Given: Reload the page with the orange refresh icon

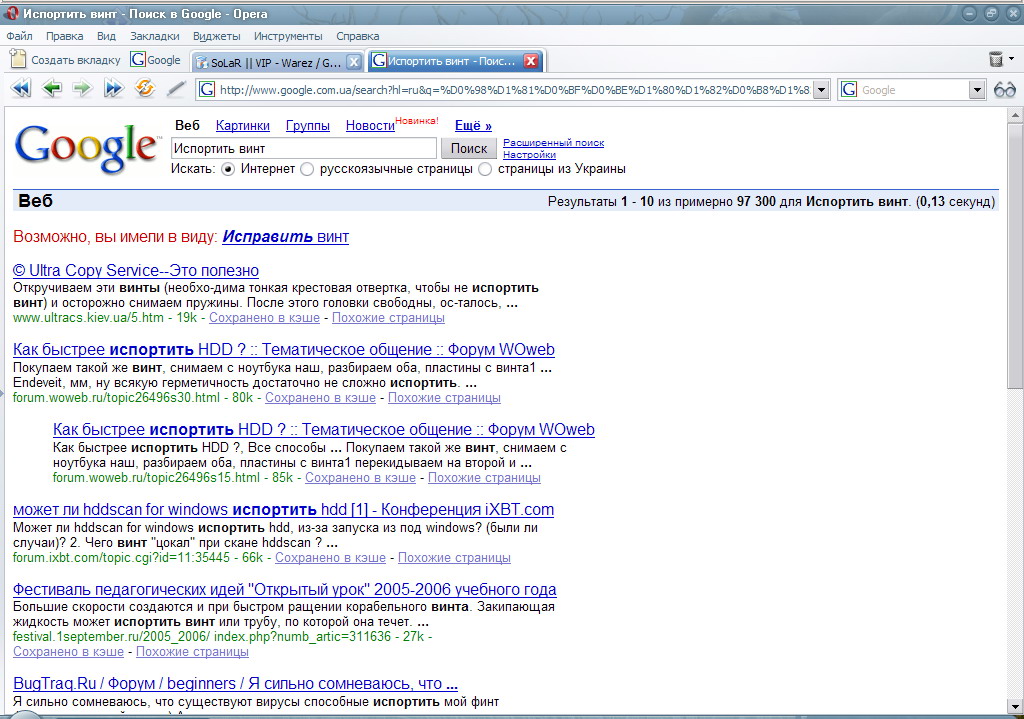Looking at the screenshot, I should [145, 89].
